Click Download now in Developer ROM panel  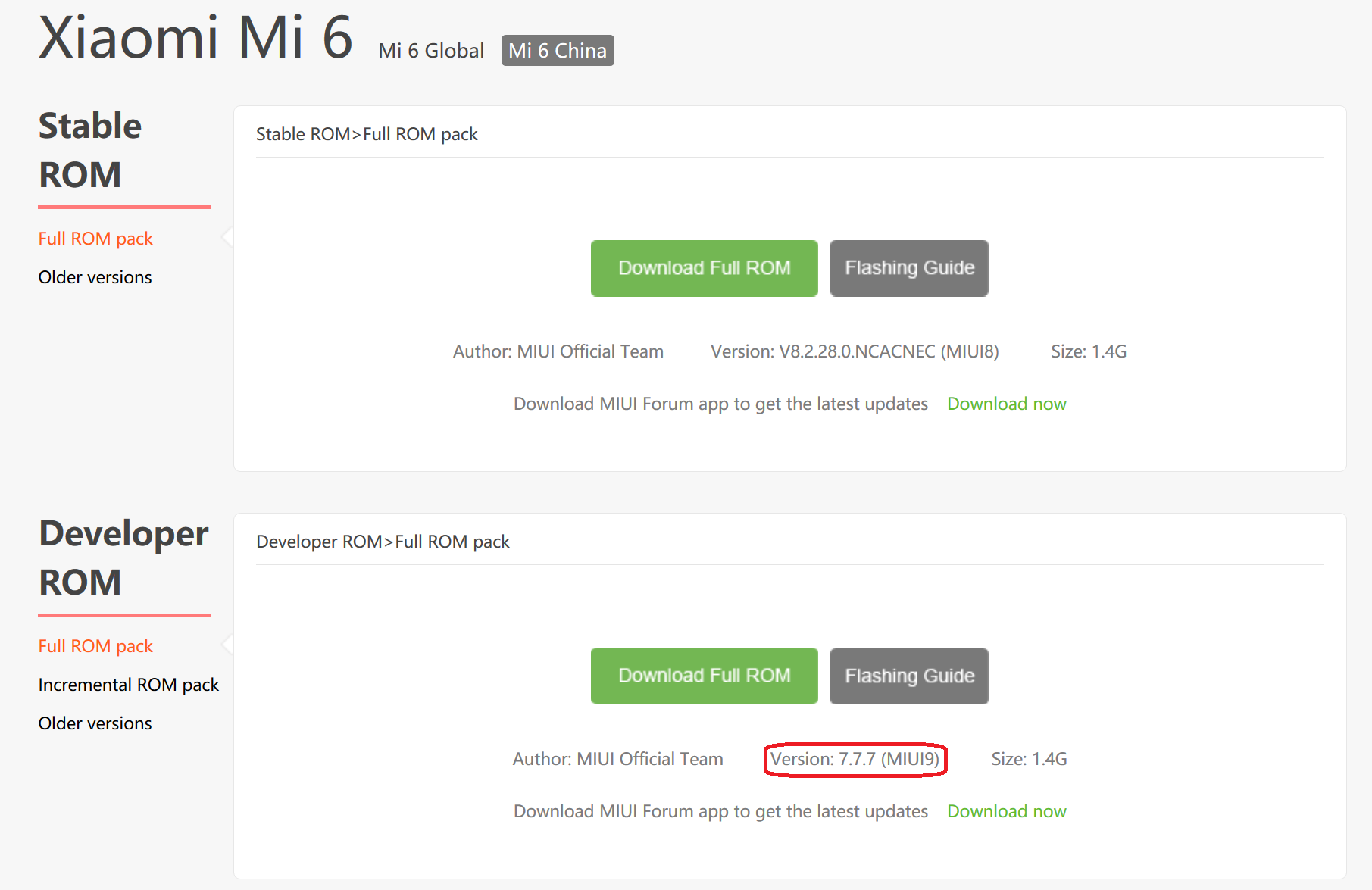point(1006,811)
